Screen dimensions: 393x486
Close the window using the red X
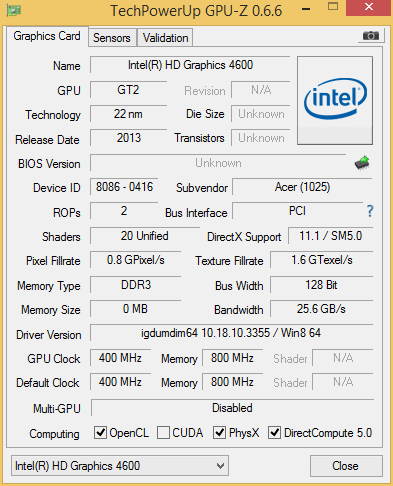tap(369, 7)
